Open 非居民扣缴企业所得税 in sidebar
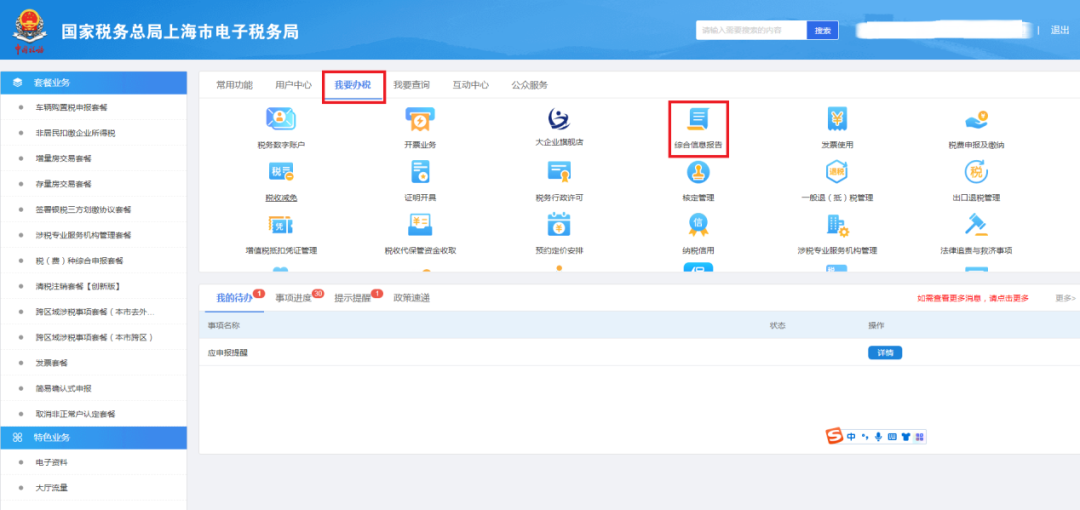The height and width of the screenshot is (510, 1080). [76, 133]
